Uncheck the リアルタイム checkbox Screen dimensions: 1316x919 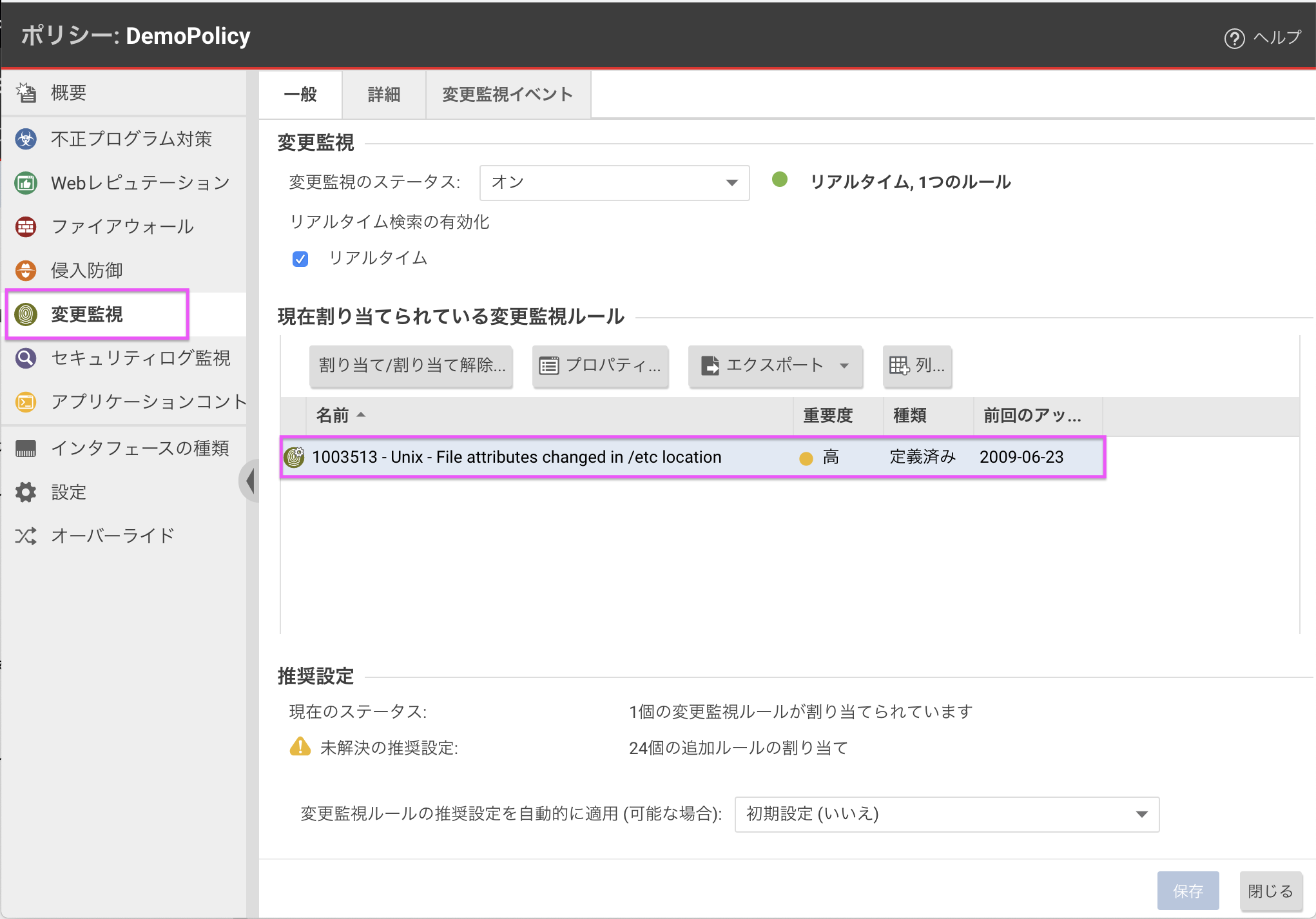click(x=300, y=258)
